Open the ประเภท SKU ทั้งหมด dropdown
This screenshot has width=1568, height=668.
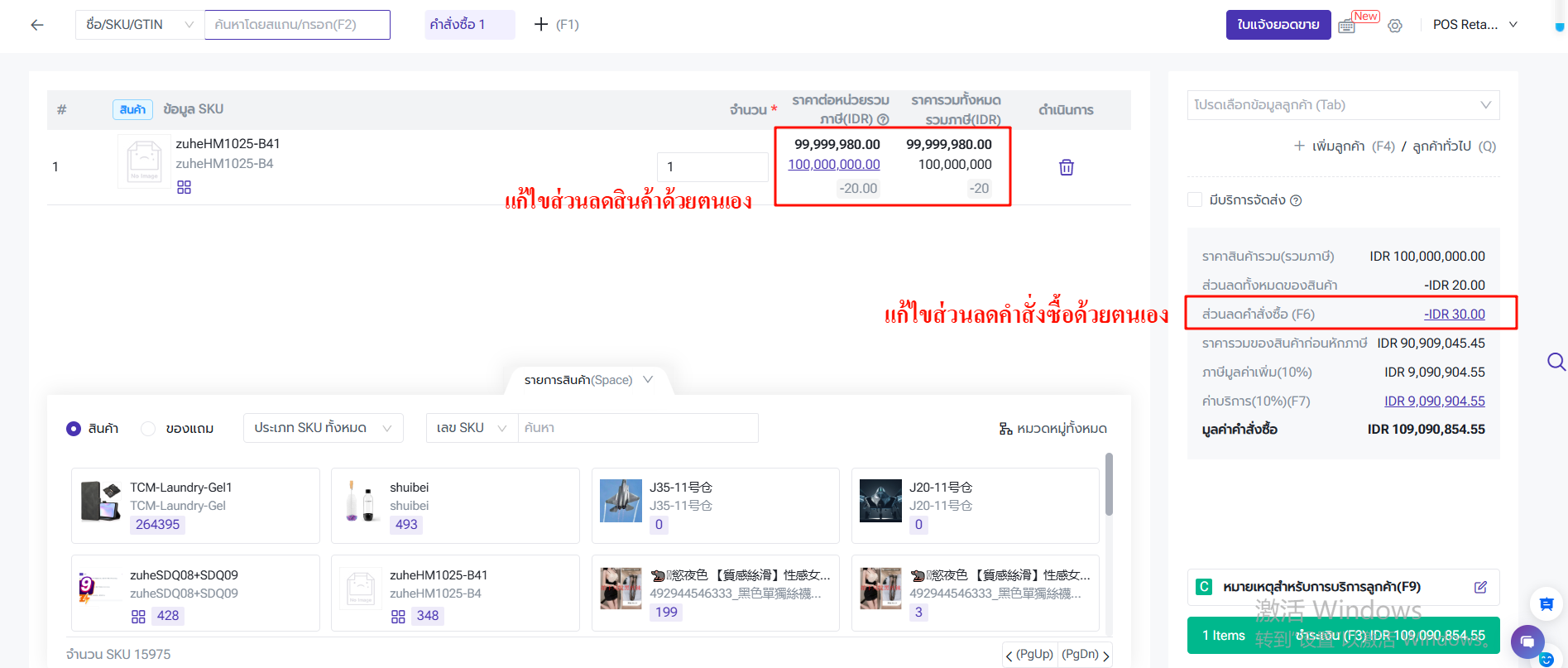tap(324, 428)
